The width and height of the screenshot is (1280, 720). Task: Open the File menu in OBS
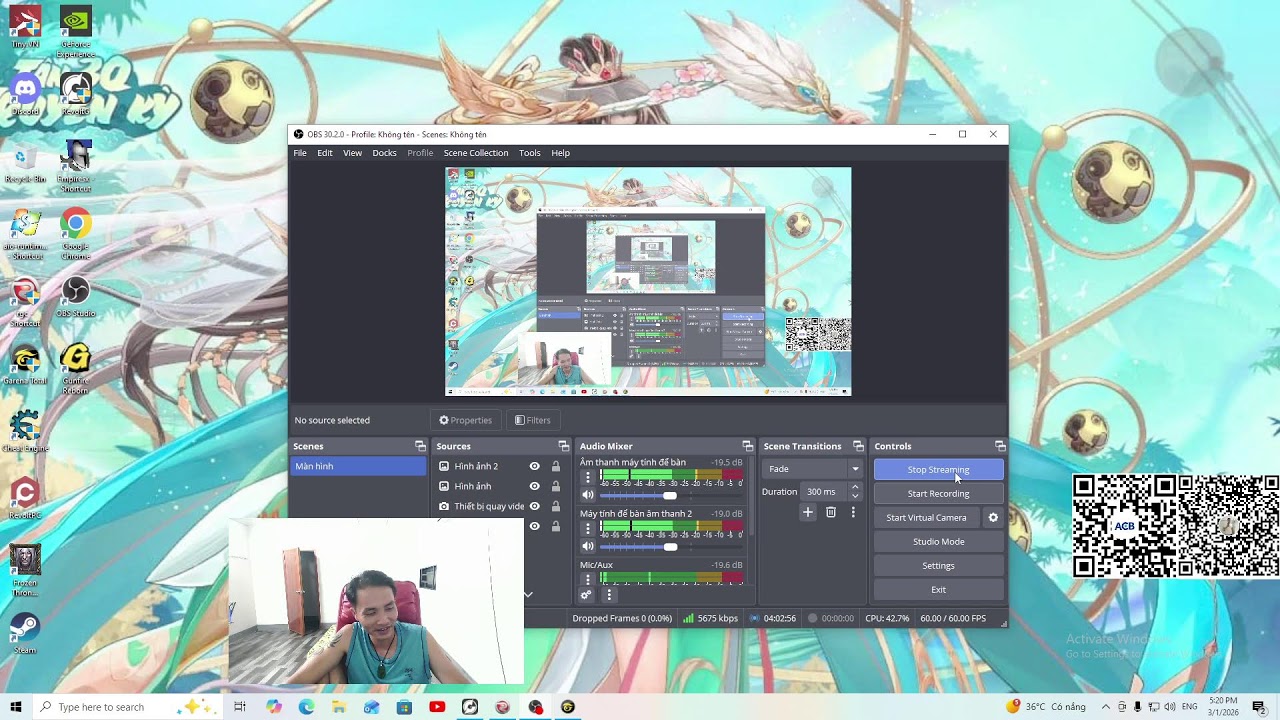[300, 153]
